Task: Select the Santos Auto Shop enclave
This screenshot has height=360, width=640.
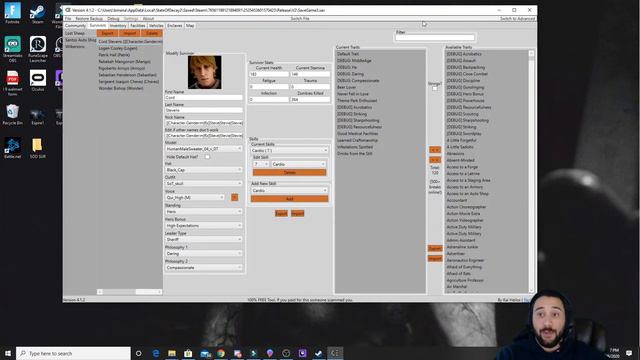Action: (80, 40)
